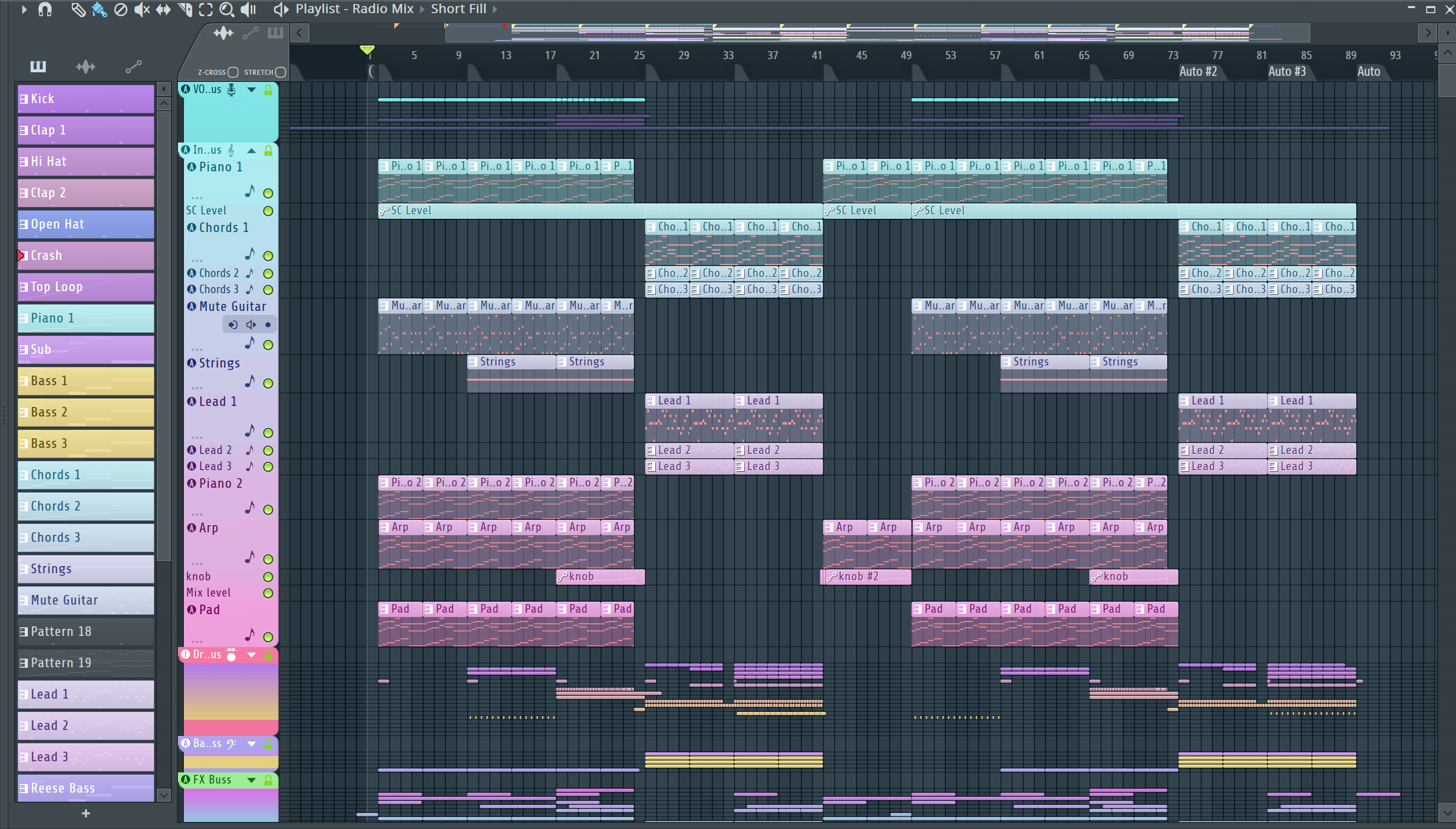Screen dimensions: 1456x829
Task: Select the delete tool
Action: (x=120, y=9)
